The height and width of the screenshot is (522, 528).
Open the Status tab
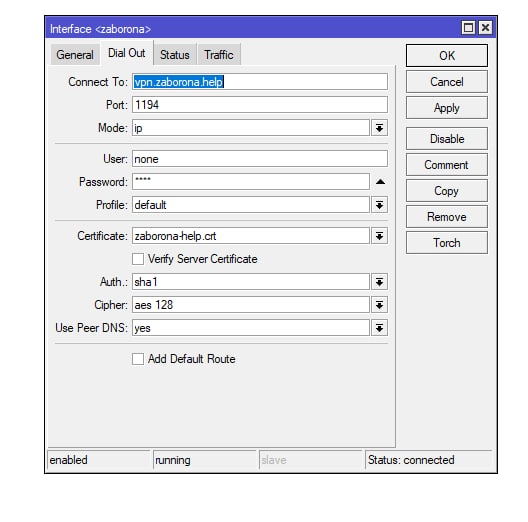pyautogui.click(x=174, y=55)
